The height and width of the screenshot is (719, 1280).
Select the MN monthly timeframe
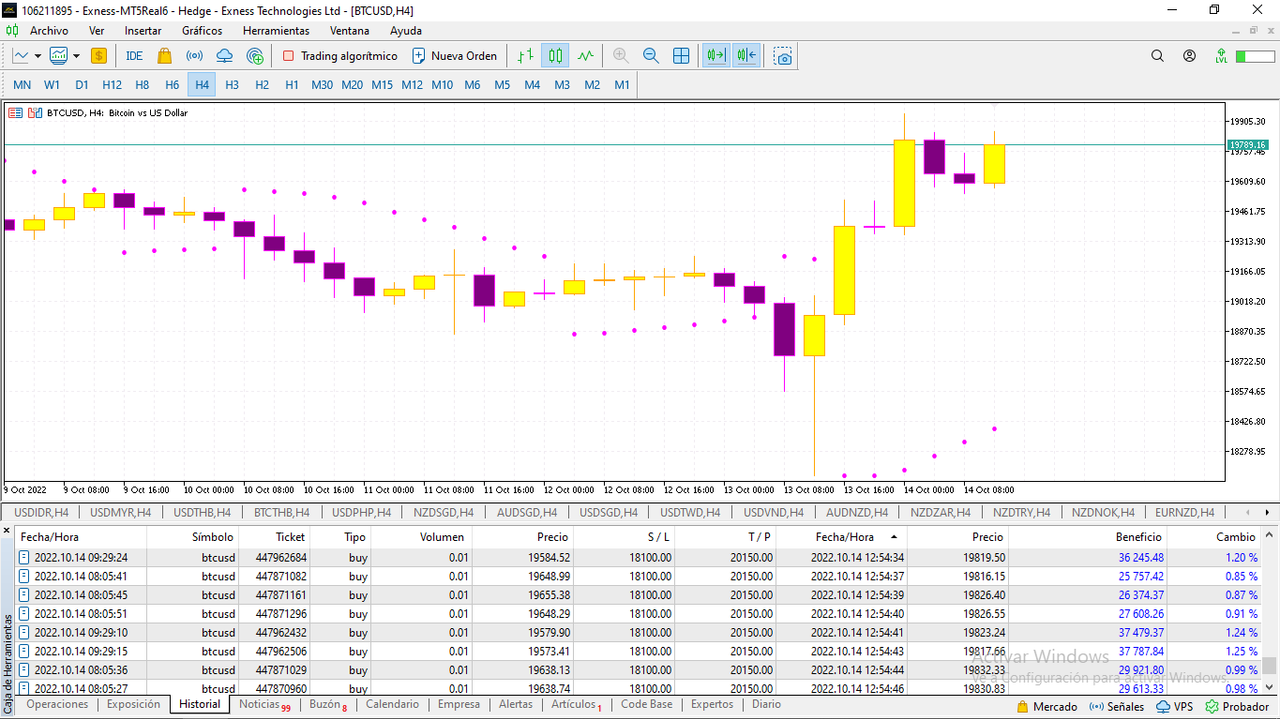click(x=22, y=85)
